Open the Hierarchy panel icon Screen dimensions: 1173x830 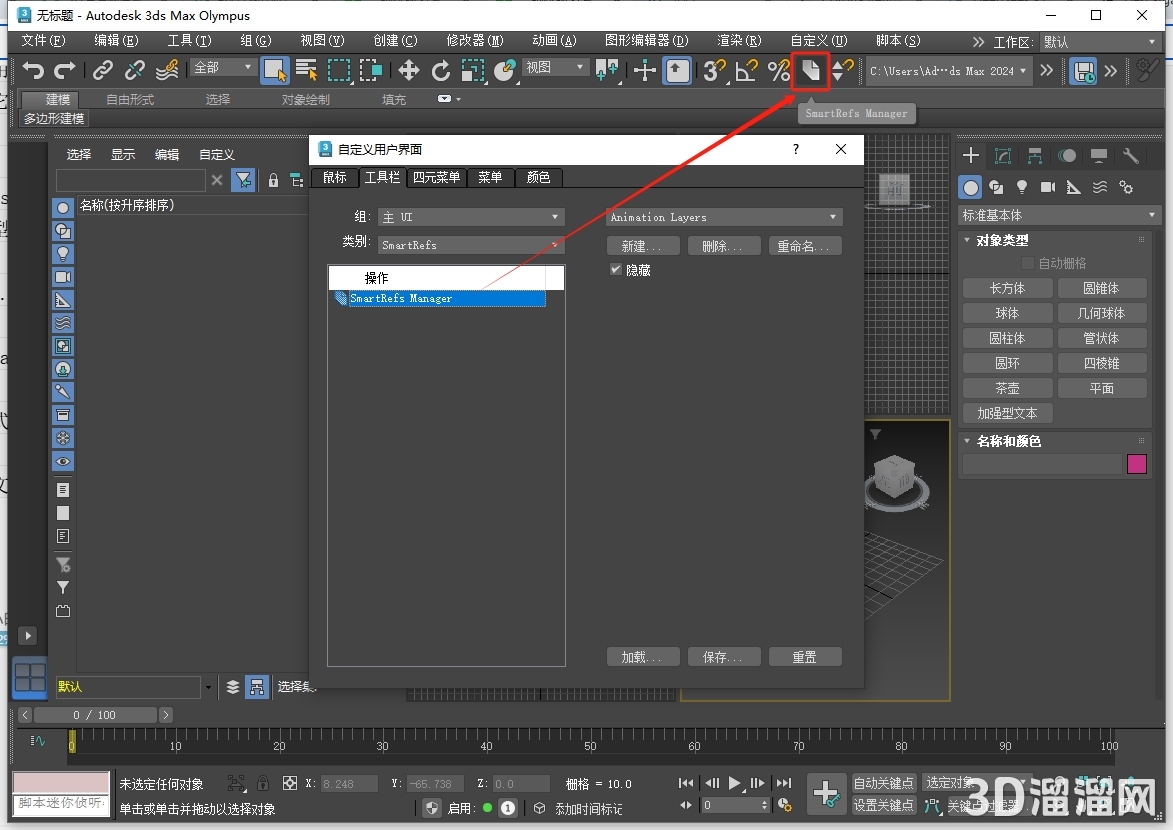click(1035, 156)
